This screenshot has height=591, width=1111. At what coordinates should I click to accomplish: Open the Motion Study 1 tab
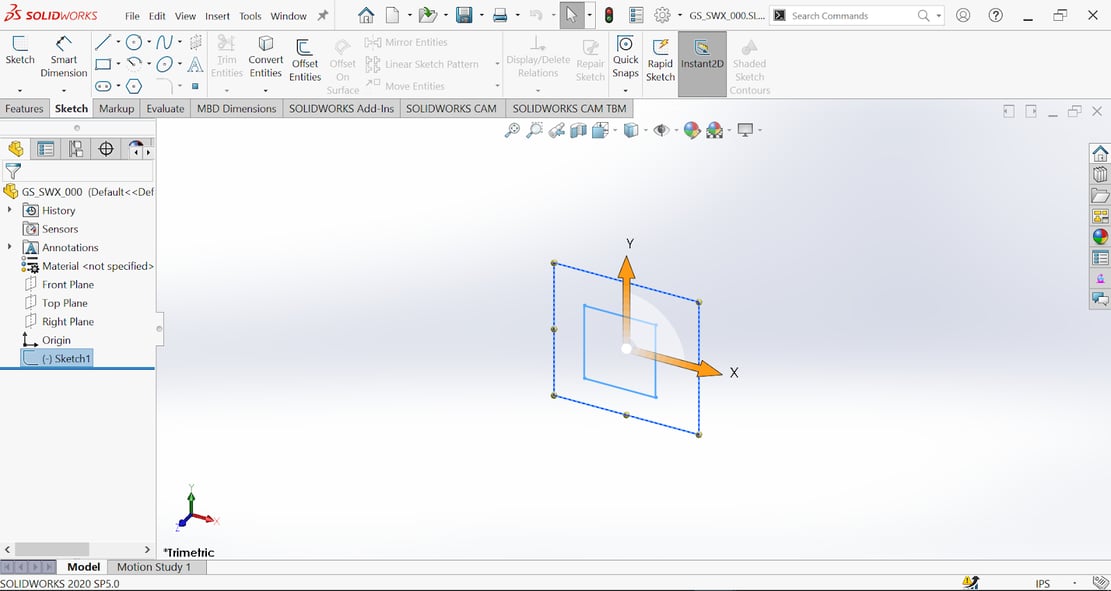coord(154,567)
